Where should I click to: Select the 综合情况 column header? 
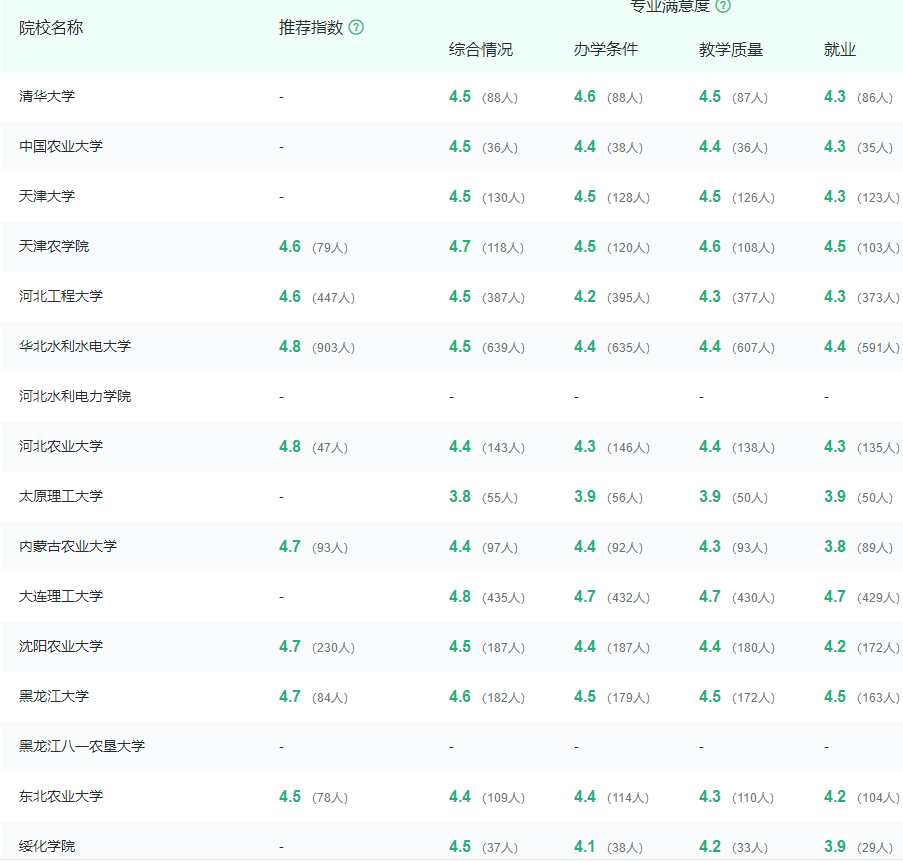(x=480, y=50)
